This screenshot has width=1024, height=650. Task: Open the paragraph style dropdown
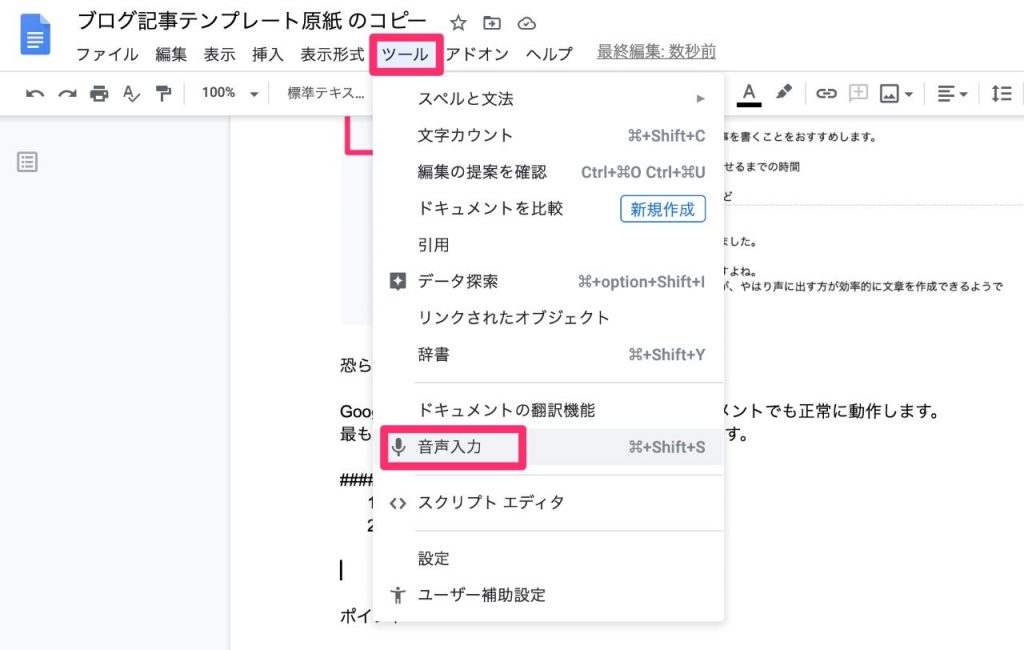point(326,93)
